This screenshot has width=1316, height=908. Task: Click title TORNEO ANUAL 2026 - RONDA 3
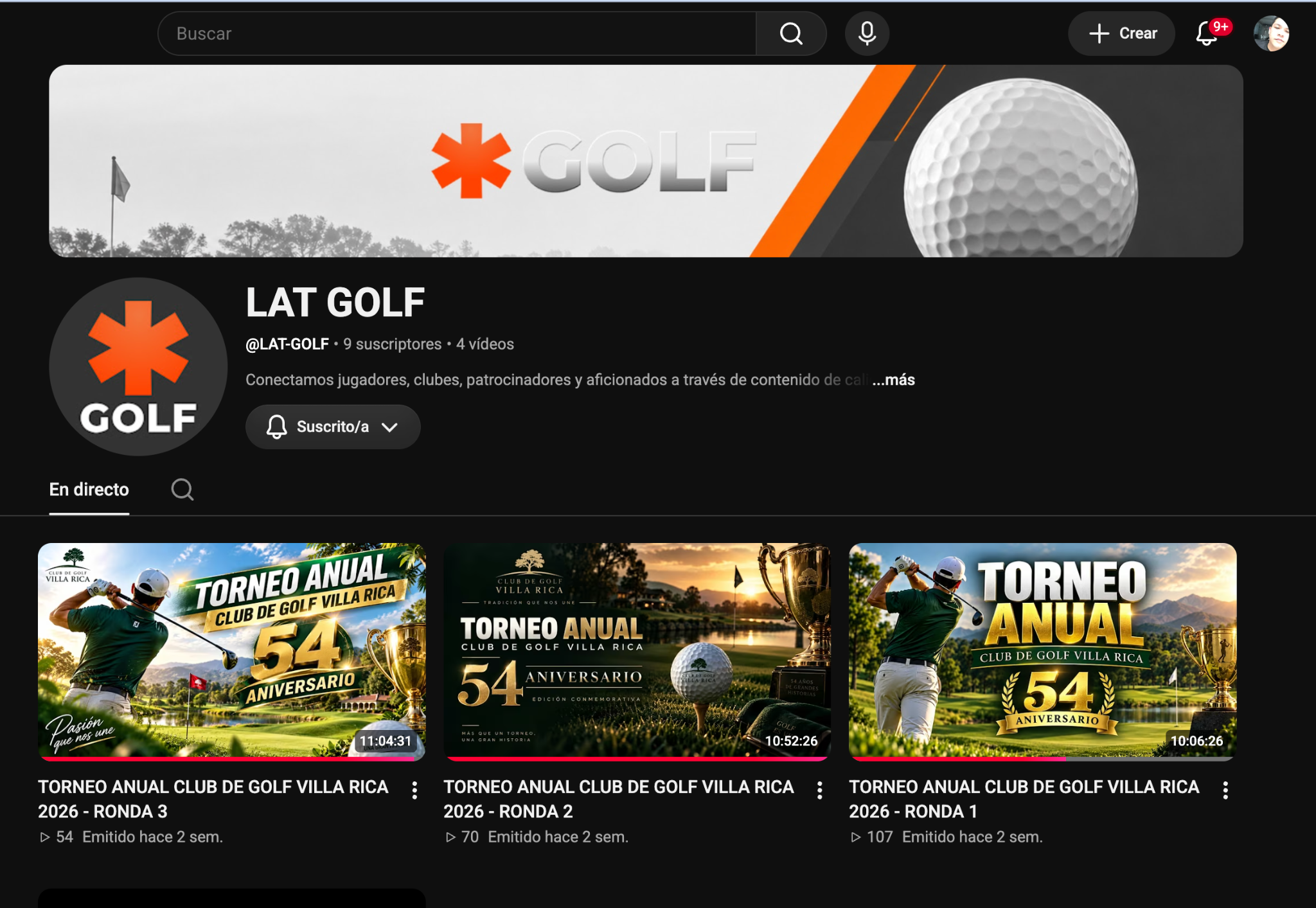point(213,799)
